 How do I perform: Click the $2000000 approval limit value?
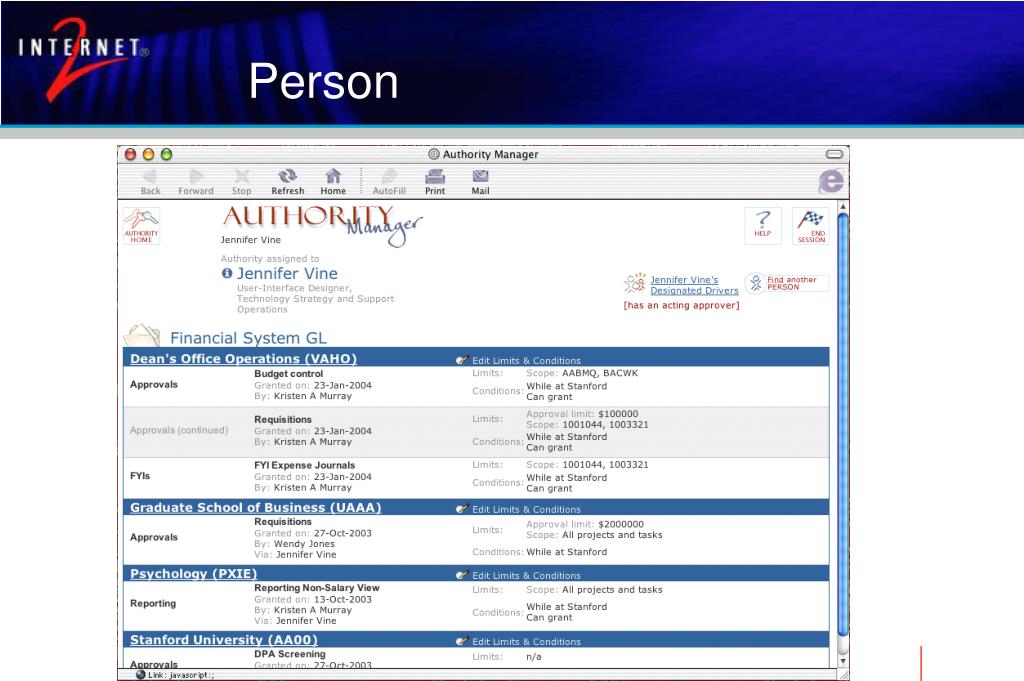pos(620,524)
